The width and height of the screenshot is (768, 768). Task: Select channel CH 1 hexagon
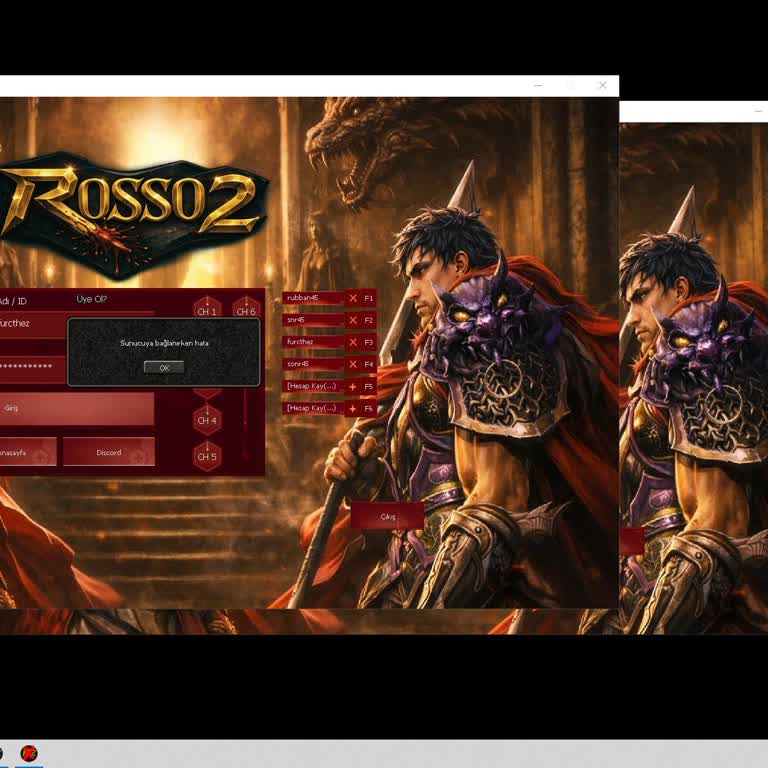point(207,308)
